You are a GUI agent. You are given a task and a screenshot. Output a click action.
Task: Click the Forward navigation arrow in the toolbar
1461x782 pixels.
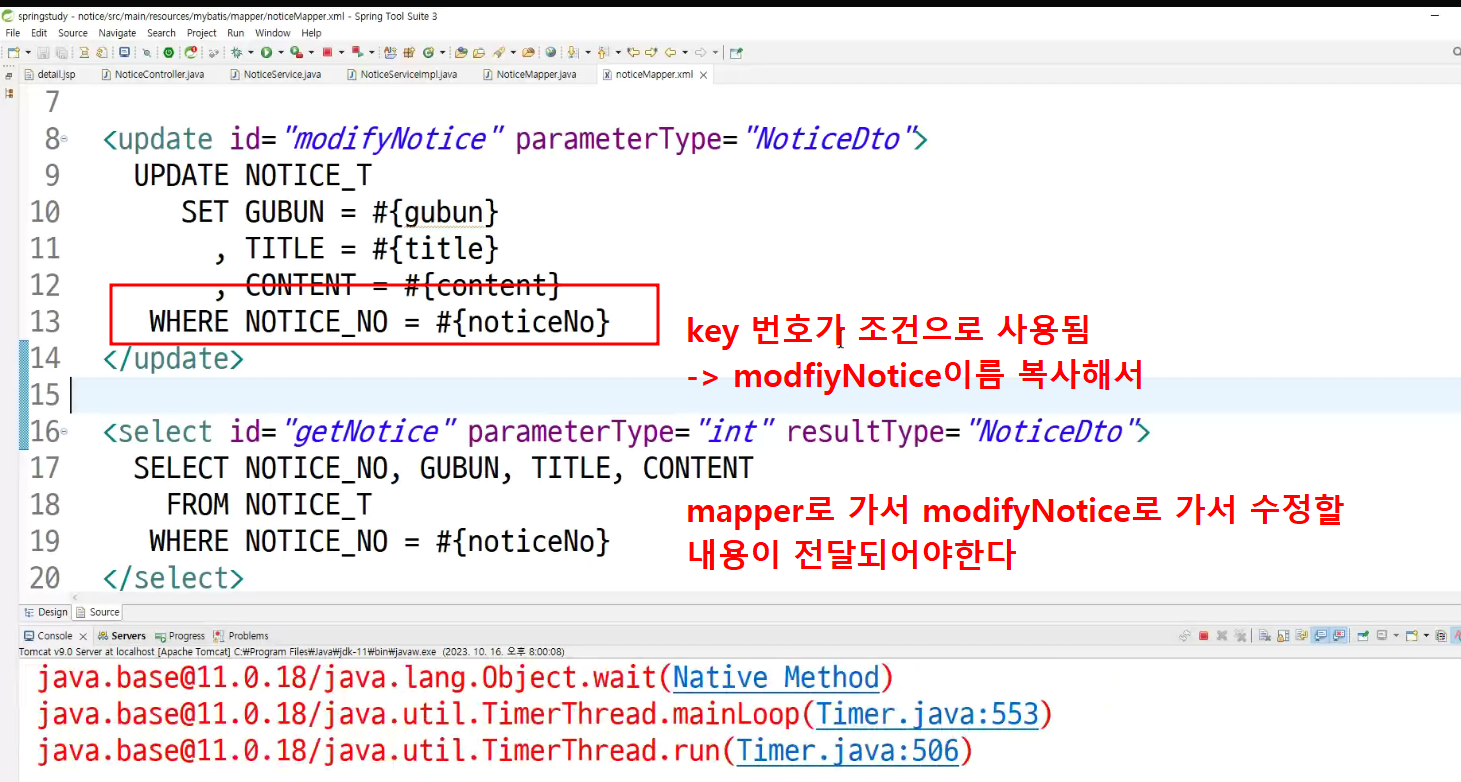click(x=700, y=52)
